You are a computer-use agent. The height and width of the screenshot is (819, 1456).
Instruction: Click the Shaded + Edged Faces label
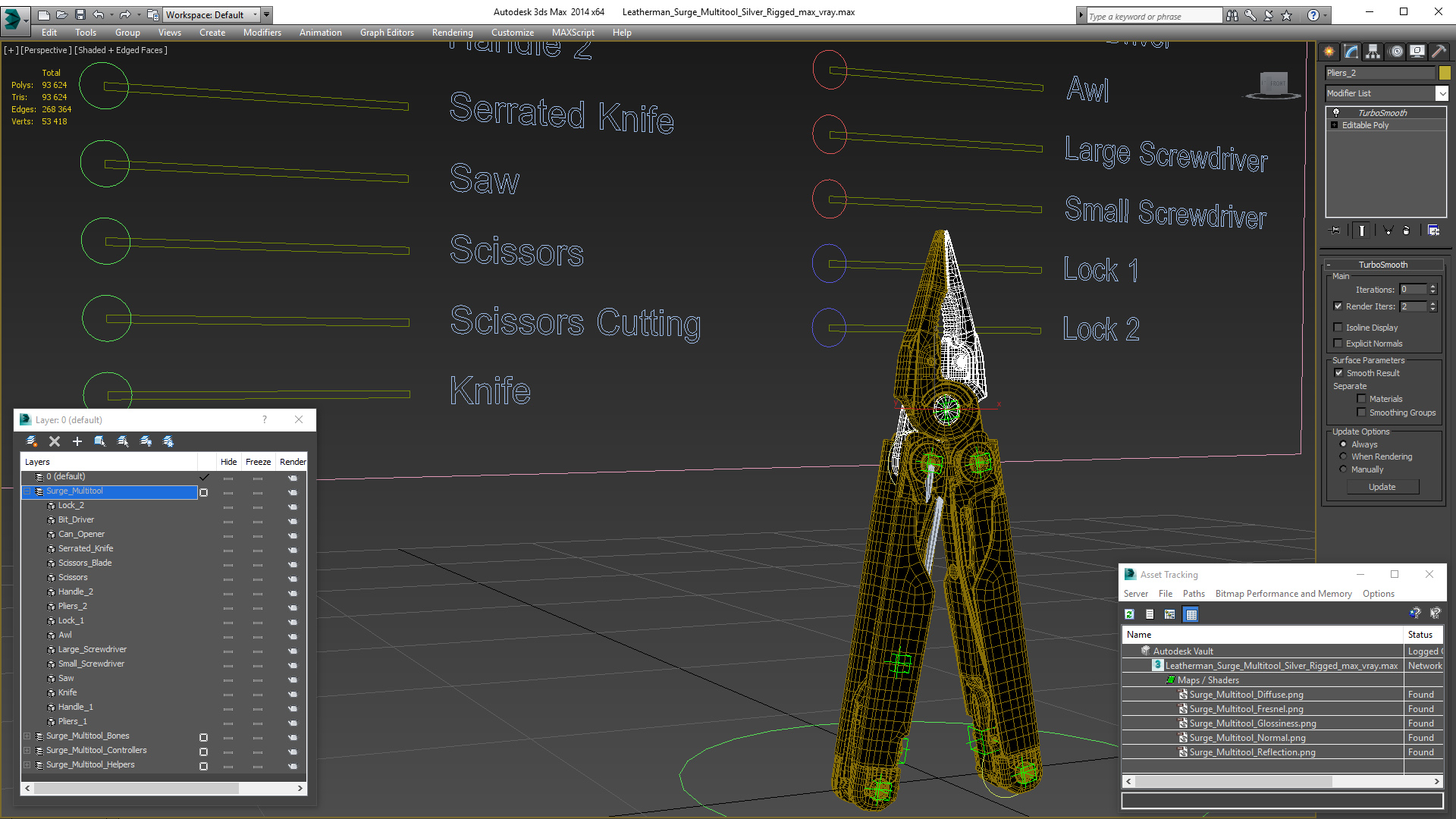coord(121,50)
